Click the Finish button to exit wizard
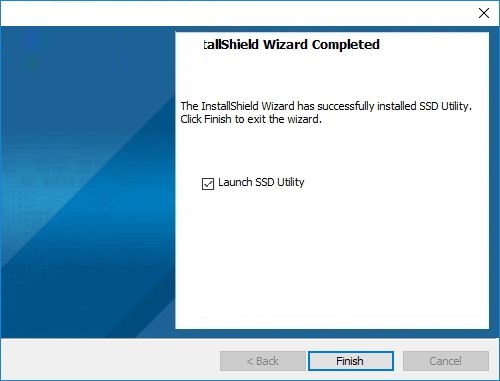This screenshot has height=381, width=500. click(x=351, y=361)
